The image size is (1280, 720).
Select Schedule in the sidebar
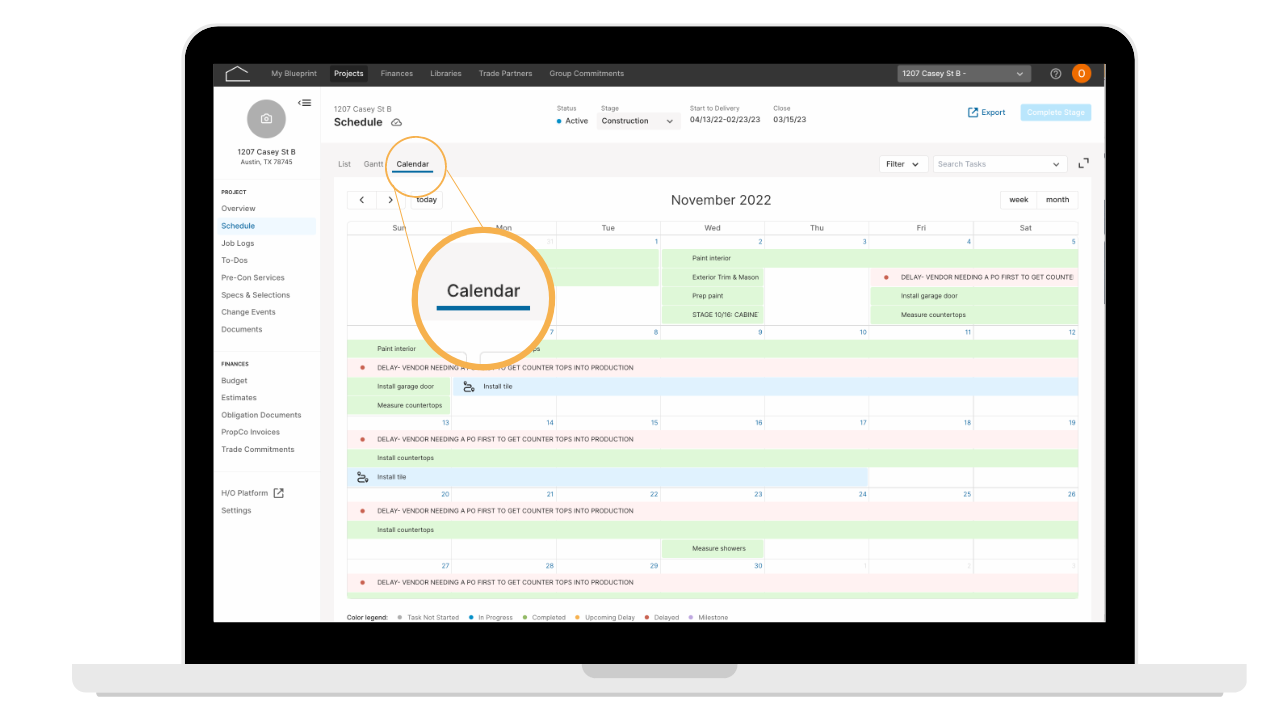(x=238, y=226)
